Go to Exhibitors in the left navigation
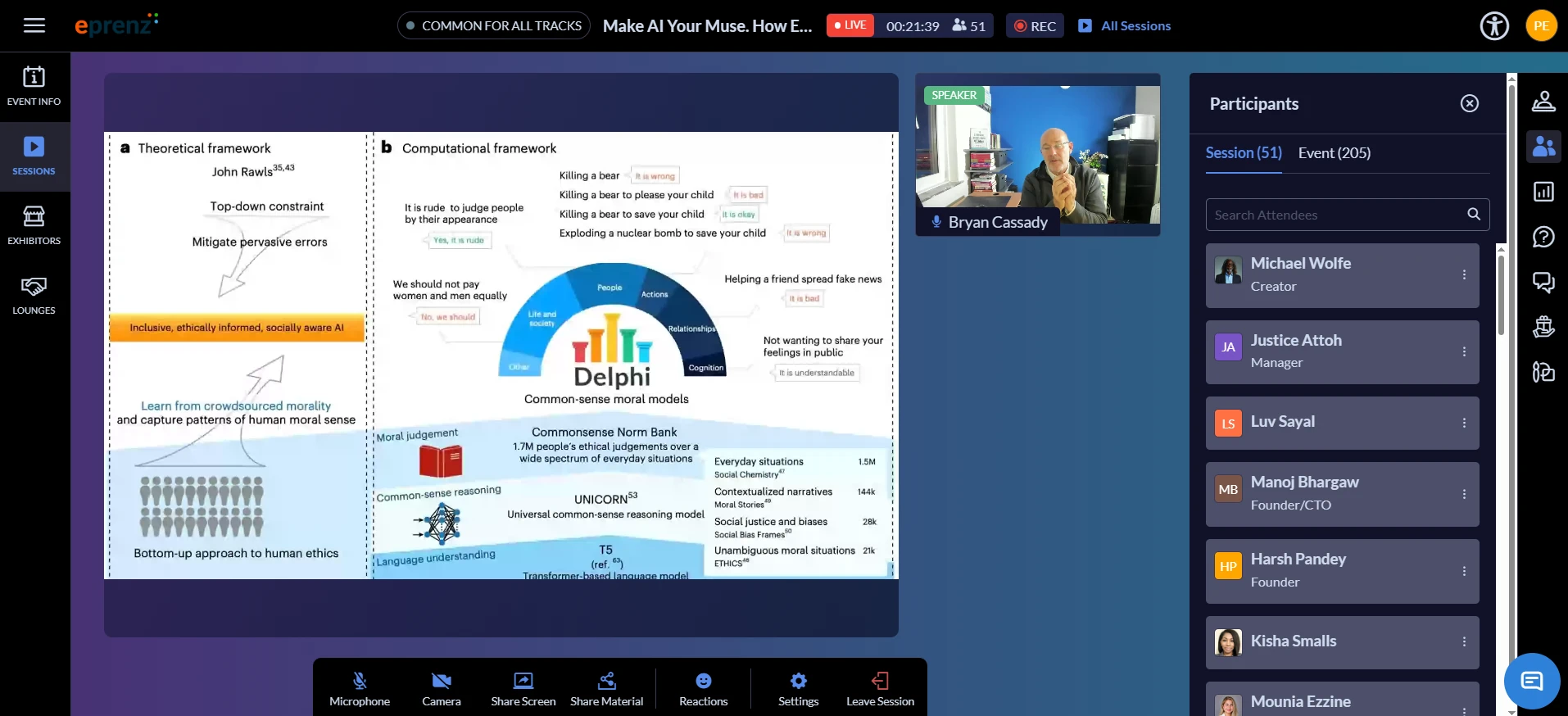 34,226
